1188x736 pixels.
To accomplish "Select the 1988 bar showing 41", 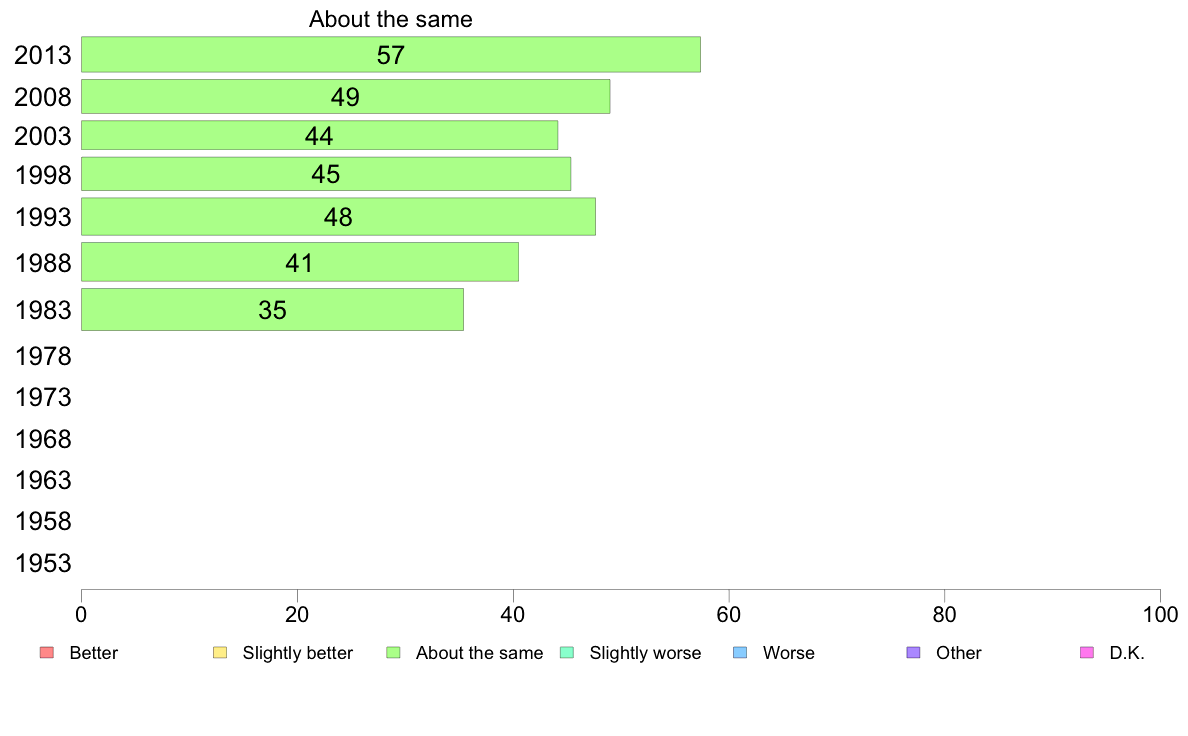I will (300, 262).
